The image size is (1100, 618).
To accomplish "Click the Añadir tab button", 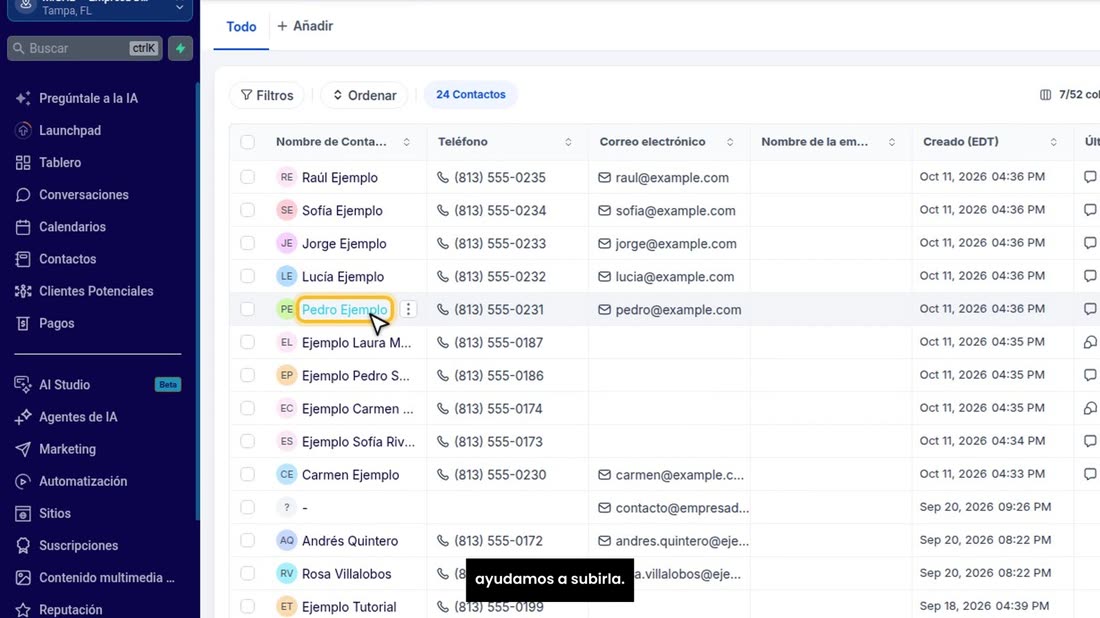I will 305,26.
